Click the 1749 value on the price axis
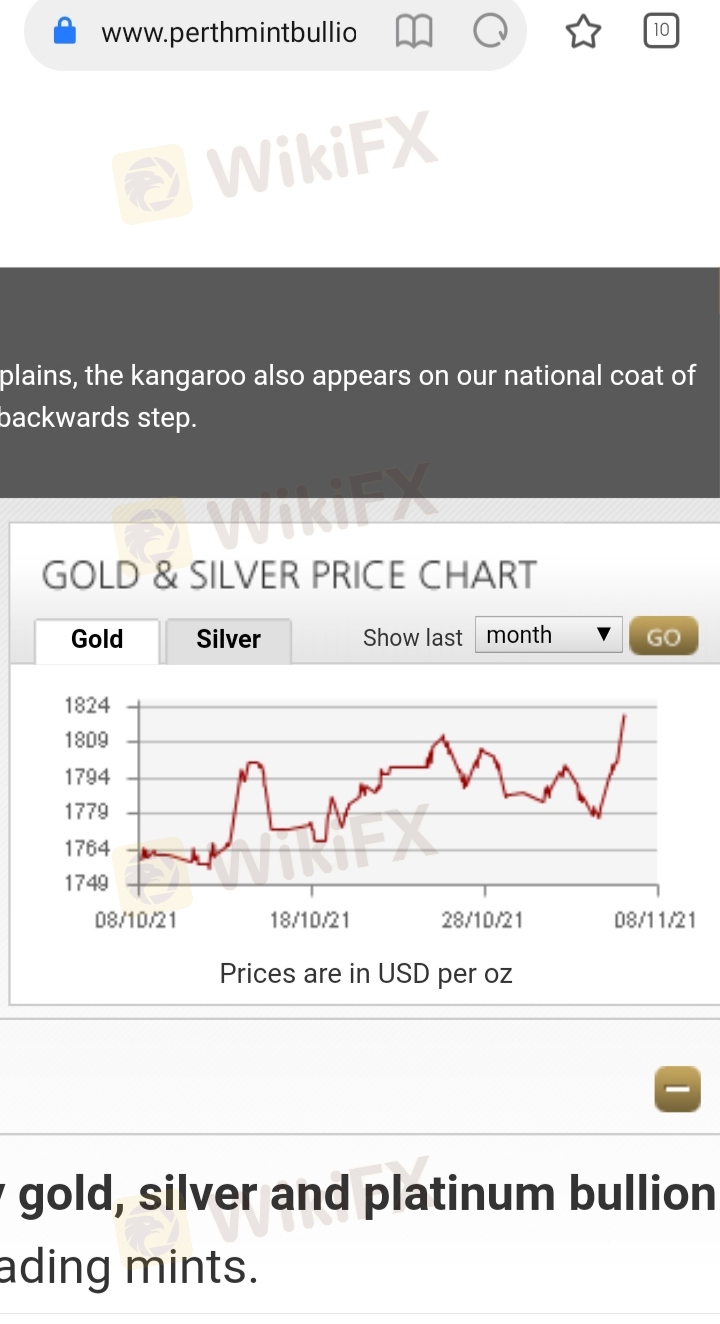Viewport: 720px width, 1324px height. pos(86,883)
